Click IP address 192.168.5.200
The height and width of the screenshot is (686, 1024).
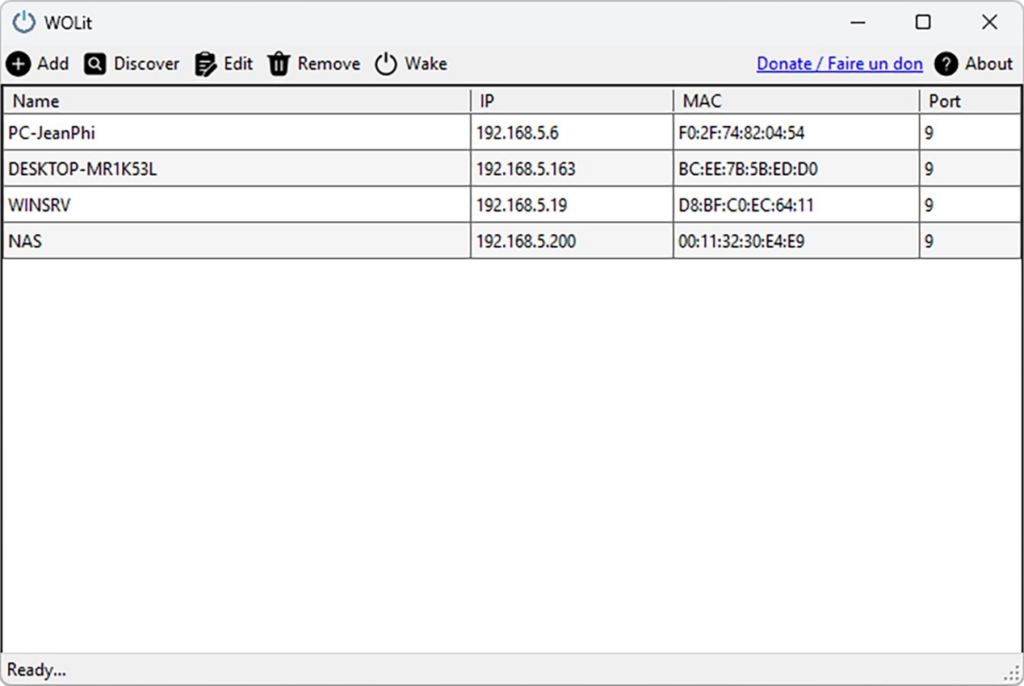coord(526,241)
